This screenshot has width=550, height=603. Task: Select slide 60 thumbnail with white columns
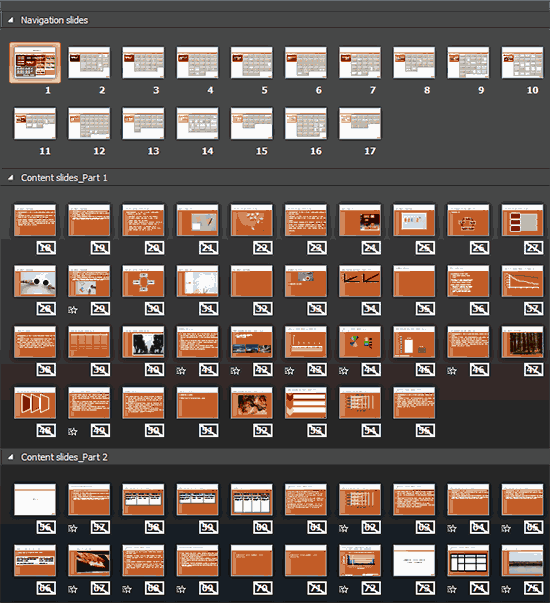point(252,500)
